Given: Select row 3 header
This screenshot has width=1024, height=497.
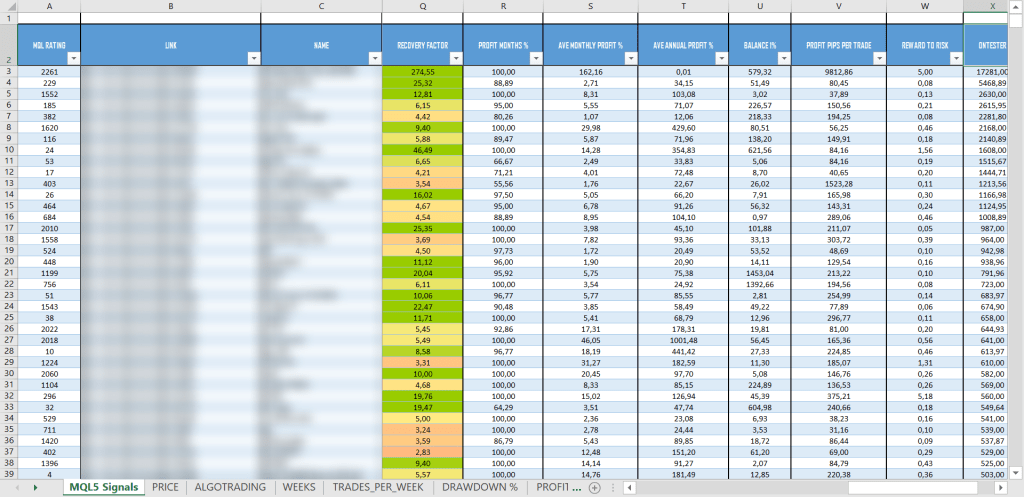Looking at the screenshot, I should 9,72.
